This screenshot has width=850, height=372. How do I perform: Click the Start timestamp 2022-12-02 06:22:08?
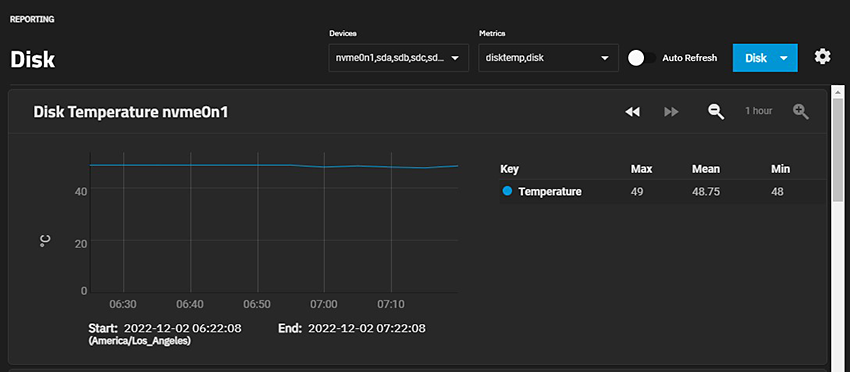[183, 329]
